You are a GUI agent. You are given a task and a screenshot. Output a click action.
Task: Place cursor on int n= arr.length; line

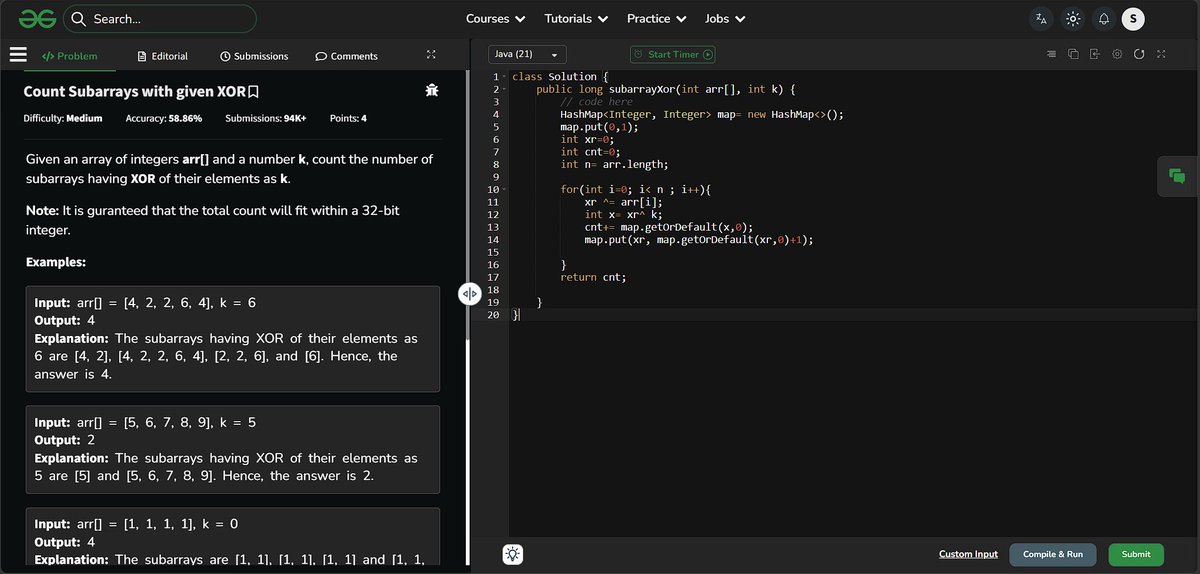click(614, 164)
